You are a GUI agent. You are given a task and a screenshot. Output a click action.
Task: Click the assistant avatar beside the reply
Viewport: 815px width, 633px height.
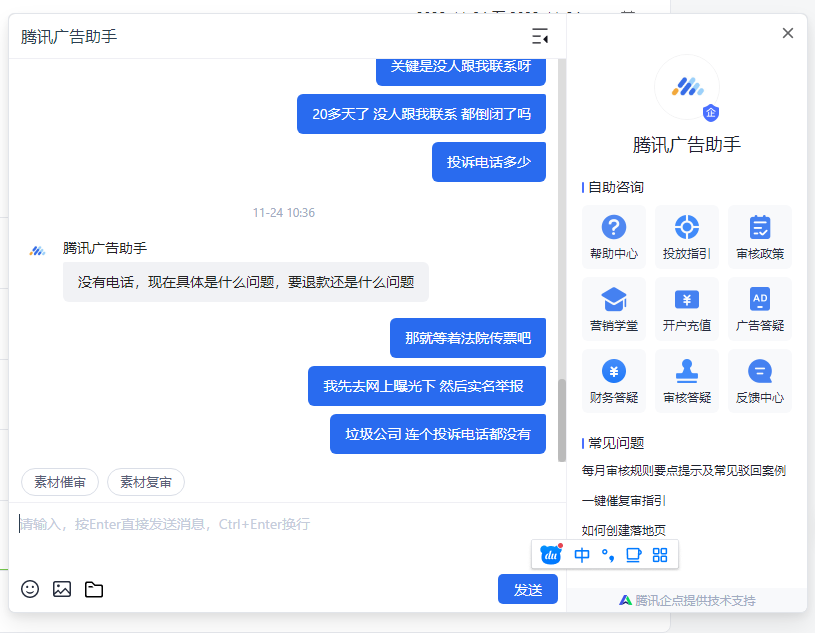pos(37,251)
